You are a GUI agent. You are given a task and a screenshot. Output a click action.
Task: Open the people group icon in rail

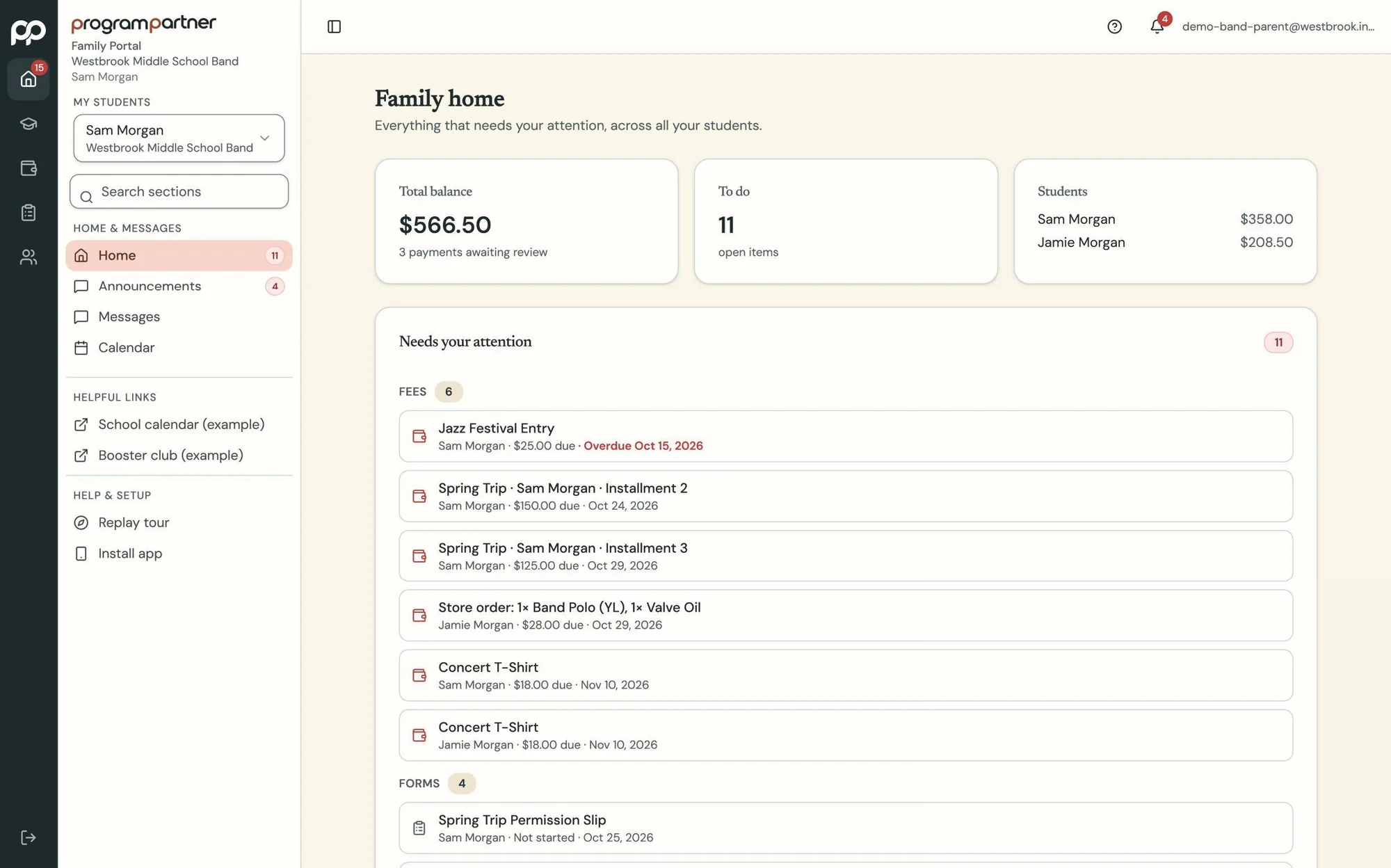pyautogui.click(x=29, y=257)
